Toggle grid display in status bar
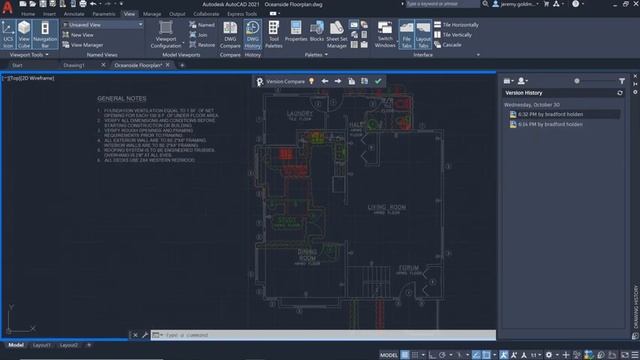The height and width of the screenshot is (360, 640). tap(405, 355)
